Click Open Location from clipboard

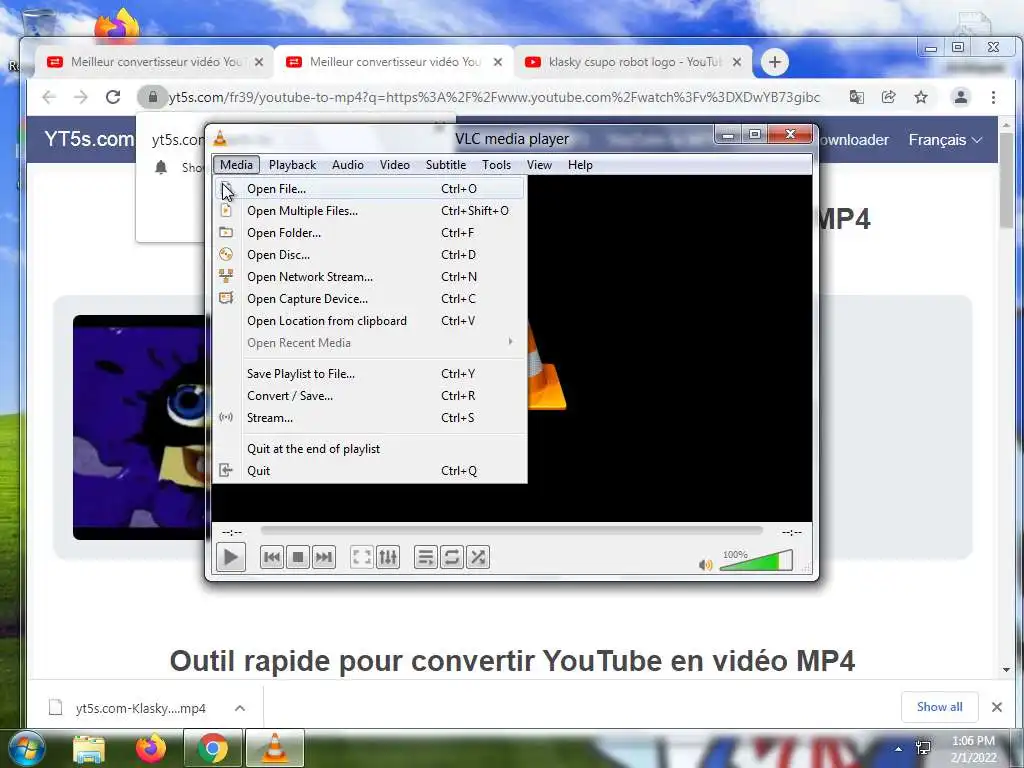pyautogui.click(x=369, y=321)
